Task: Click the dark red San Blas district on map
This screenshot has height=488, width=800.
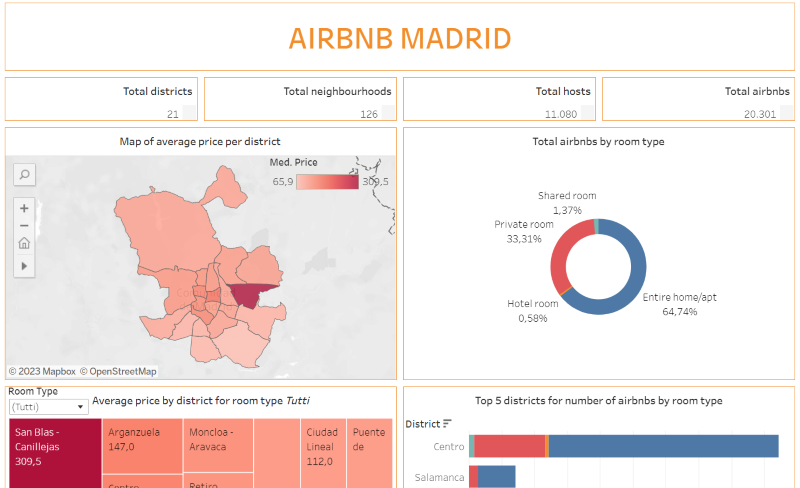Action: (x=248, y=295)
